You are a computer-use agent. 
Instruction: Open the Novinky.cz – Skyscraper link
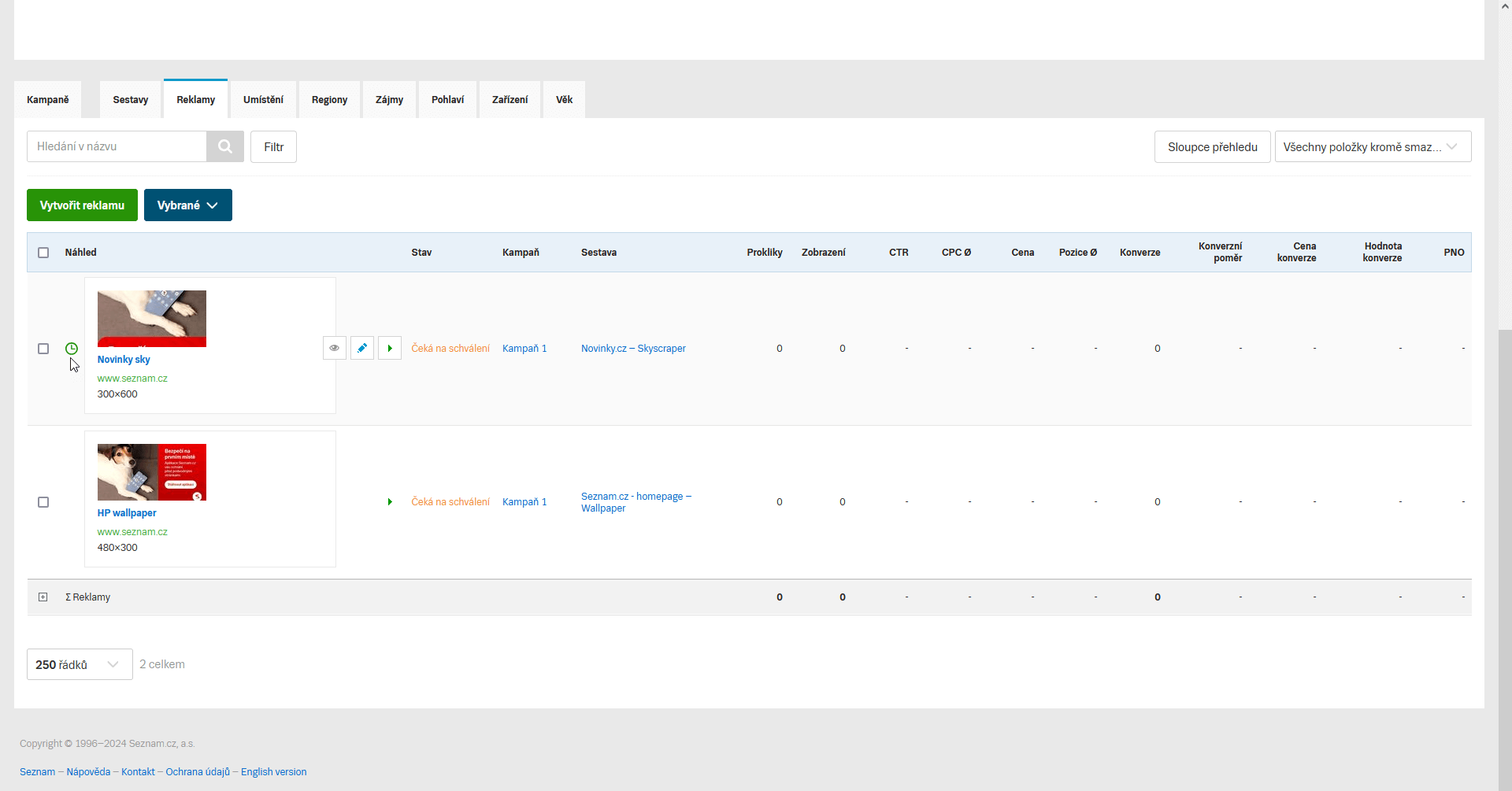click(633, 349)
